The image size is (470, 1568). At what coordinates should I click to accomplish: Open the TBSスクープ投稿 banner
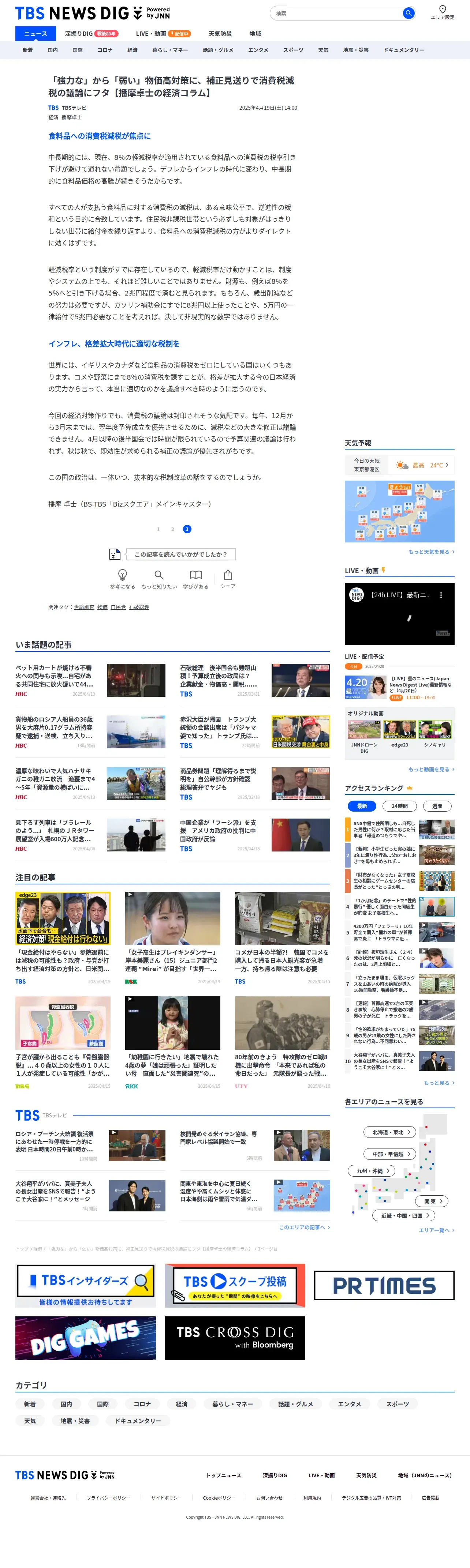coord(235,1285)
